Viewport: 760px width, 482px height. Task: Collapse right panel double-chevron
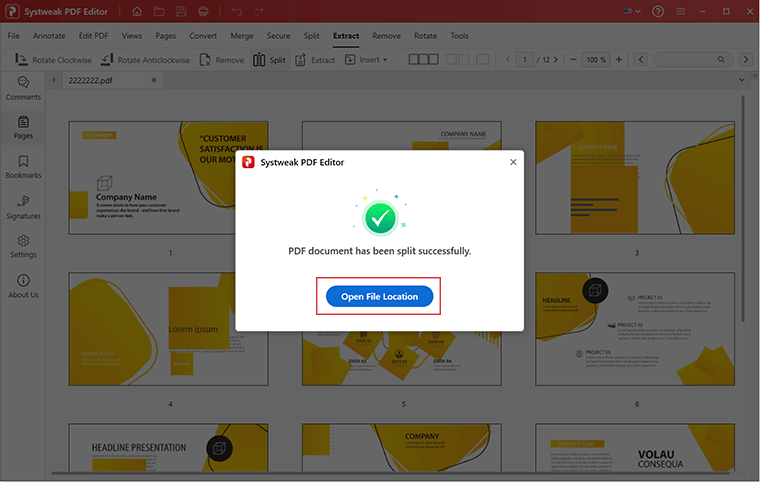[755, 76]
